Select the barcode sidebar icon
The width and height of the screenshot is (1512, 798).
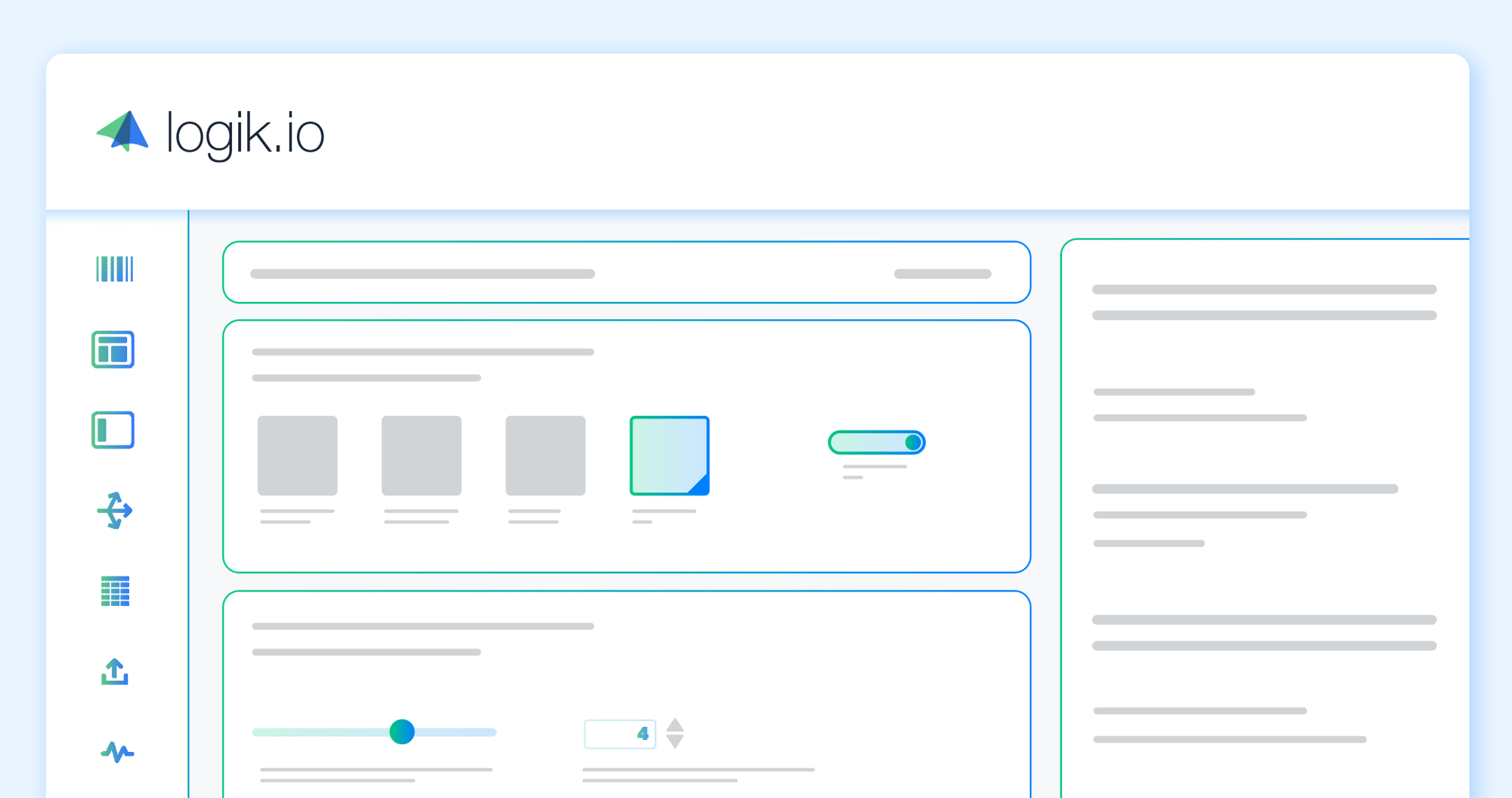[115, 270]
